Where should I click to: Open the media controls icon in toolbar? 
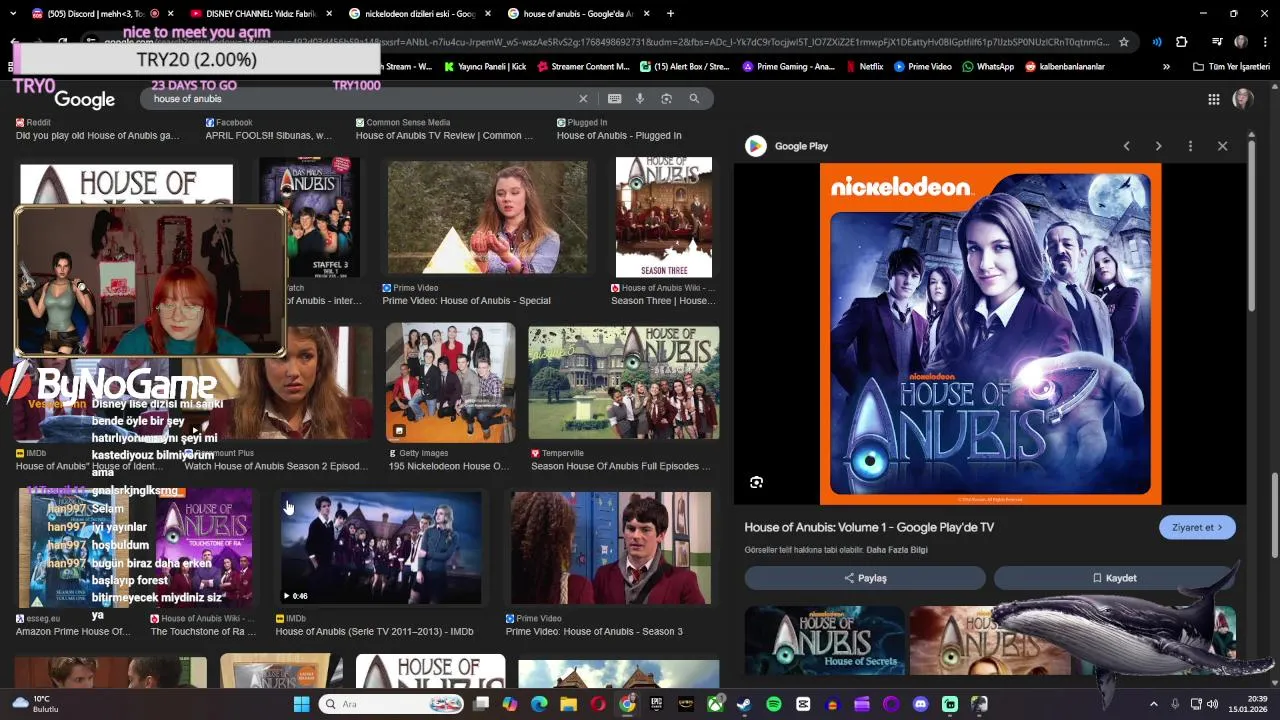point(1217,42)
